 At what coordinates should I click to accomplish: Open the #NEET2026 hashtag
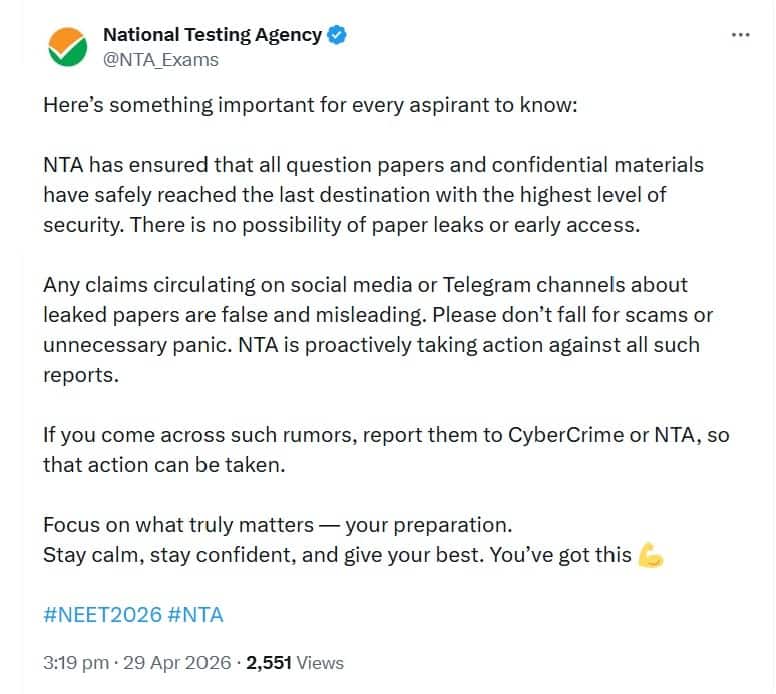point(102,615)
